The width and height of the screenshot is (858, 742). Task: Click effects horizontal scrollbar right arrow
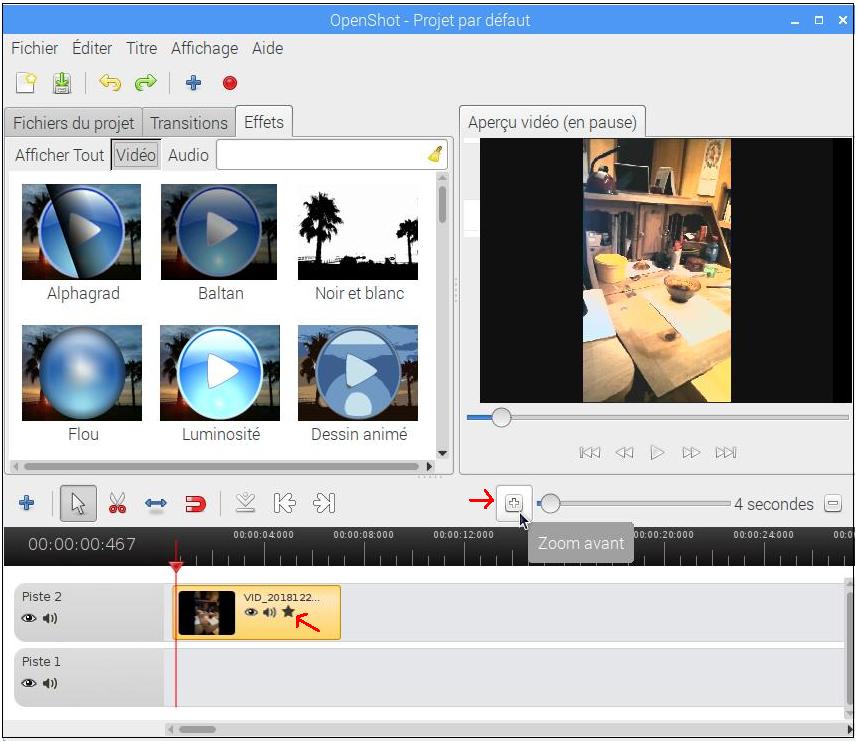pos(430,467)
